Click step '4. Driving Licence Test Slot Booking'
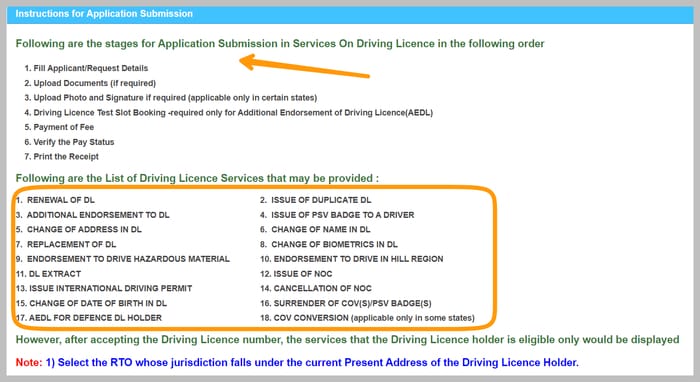 [229, 112]
